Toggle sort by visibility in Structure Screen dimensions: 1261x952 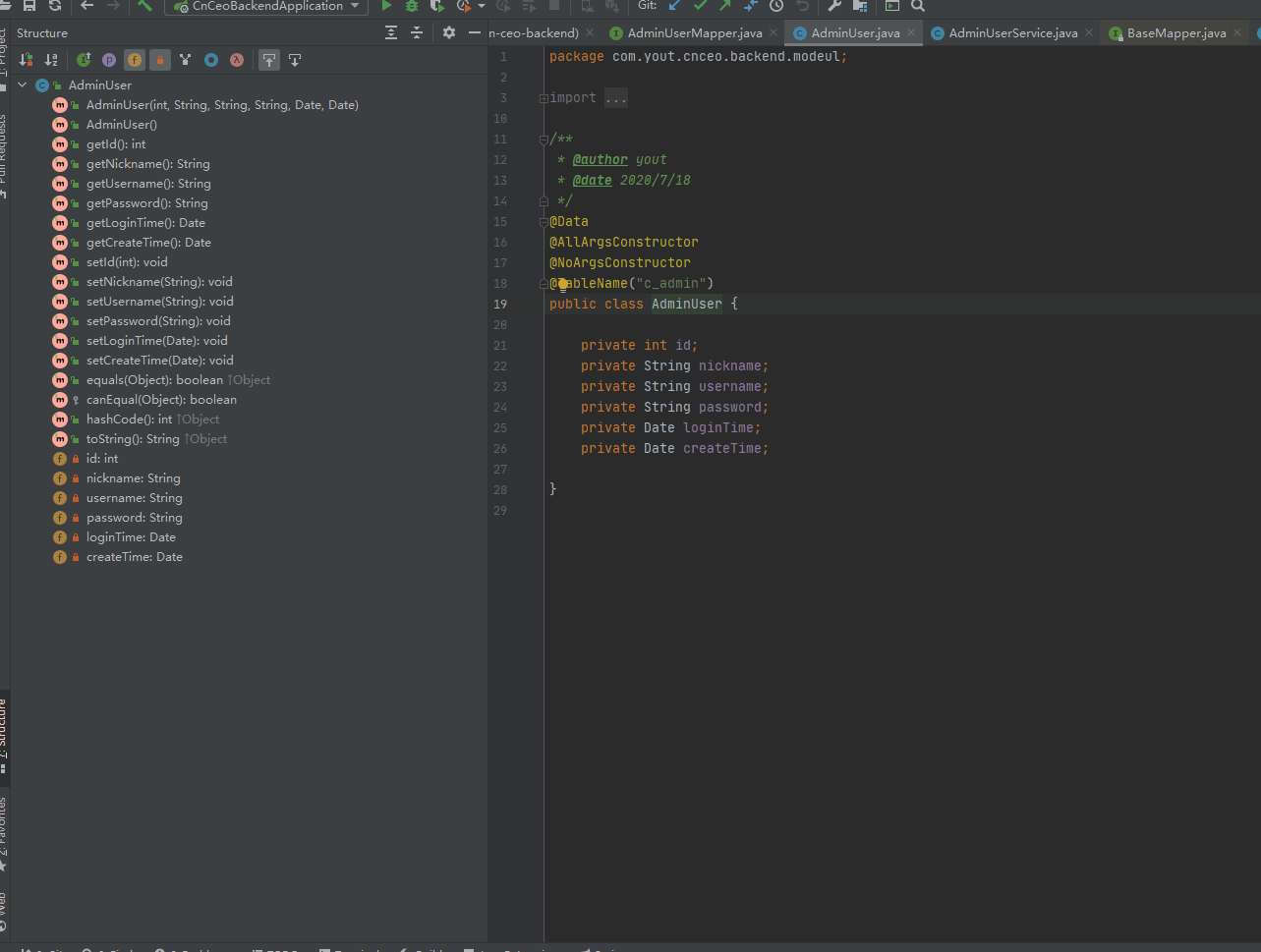(x=26, y=60)
